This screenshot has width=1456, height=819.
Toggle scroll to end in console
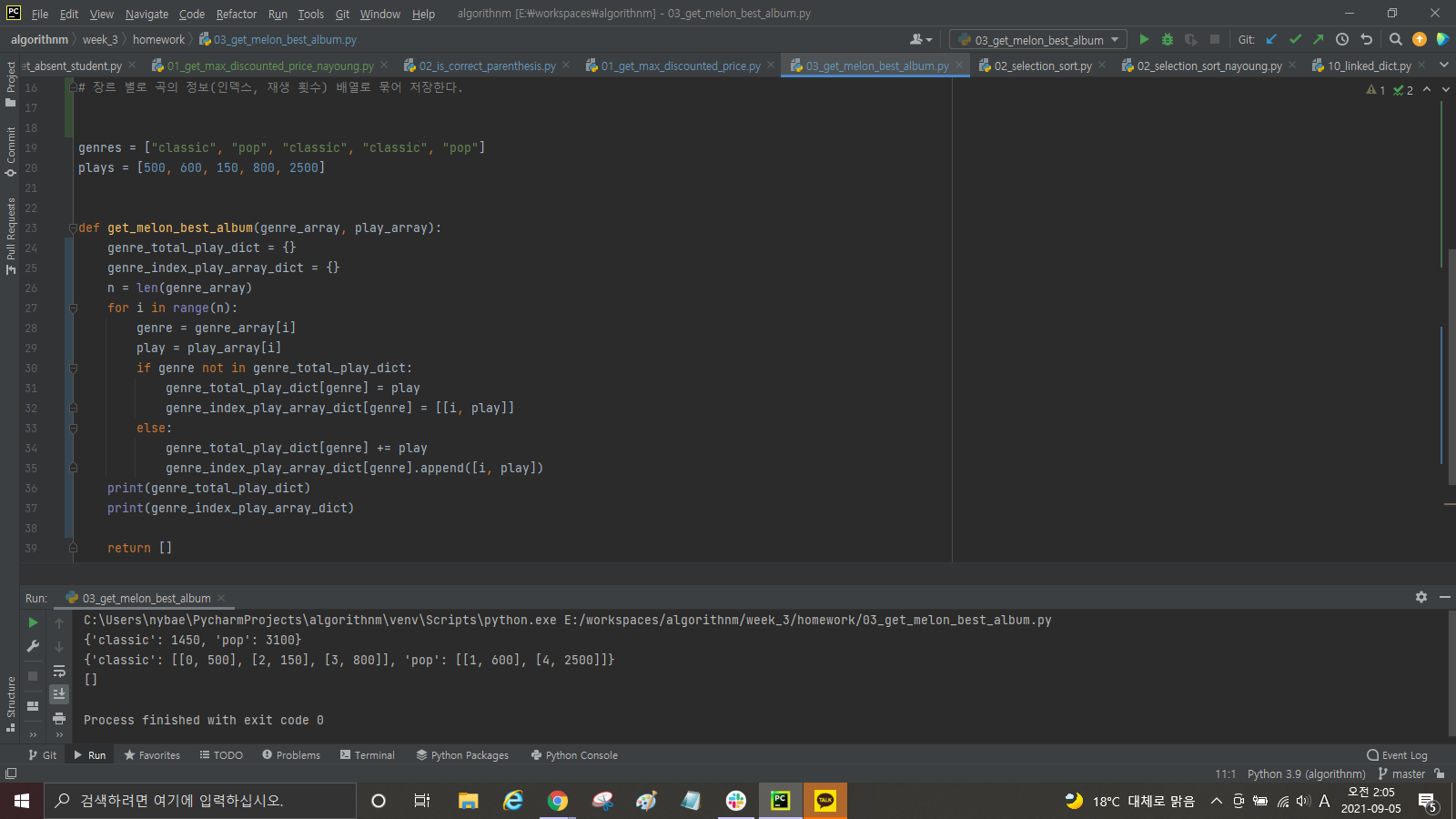pyautogui.click(x=59, y=694)
